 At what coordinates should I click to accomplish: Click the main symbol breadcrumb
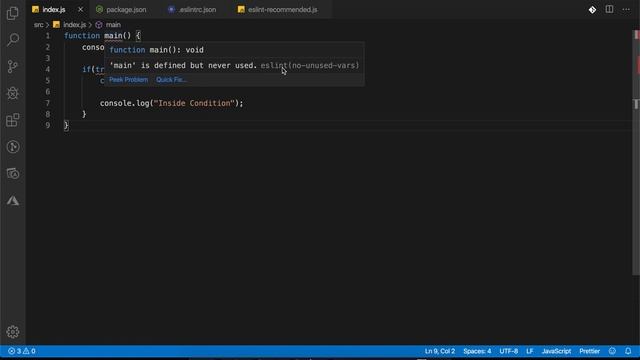click(x=113, y=25)
